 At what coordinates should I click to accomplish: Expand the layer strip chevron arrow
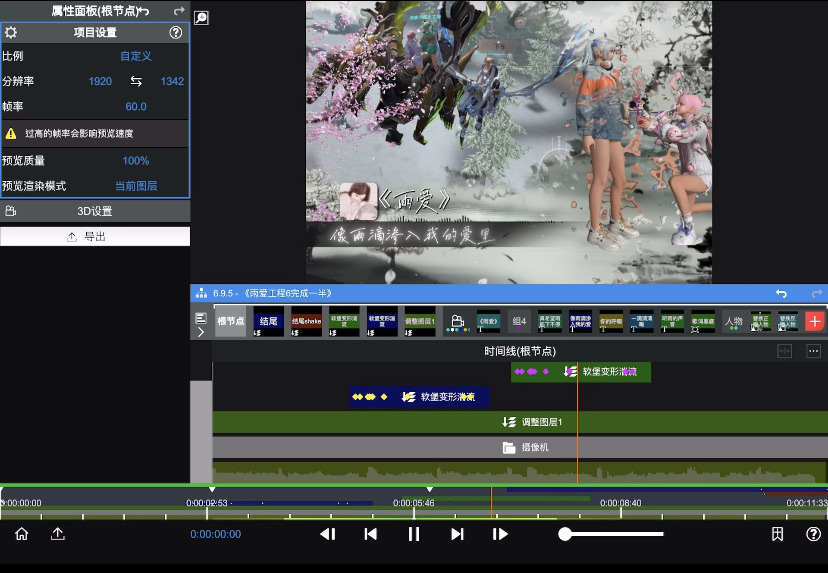click(x=201, y=332)
